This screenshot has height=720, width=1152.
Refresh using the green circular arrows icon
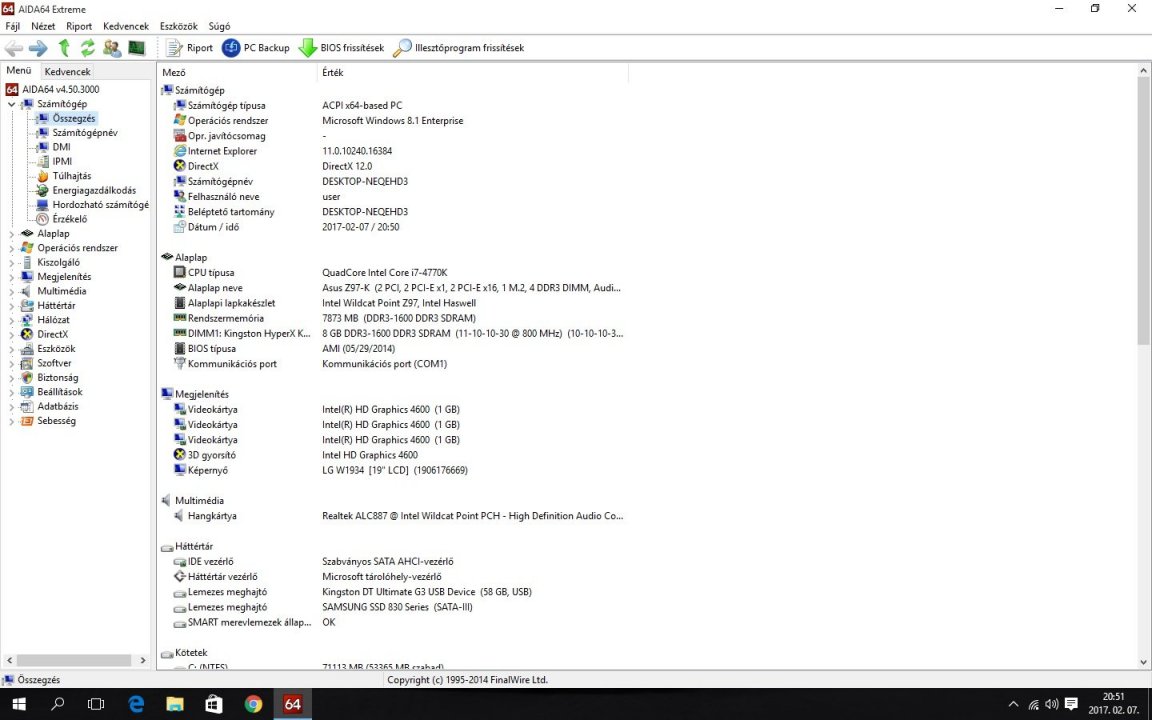tap(87, 48)
